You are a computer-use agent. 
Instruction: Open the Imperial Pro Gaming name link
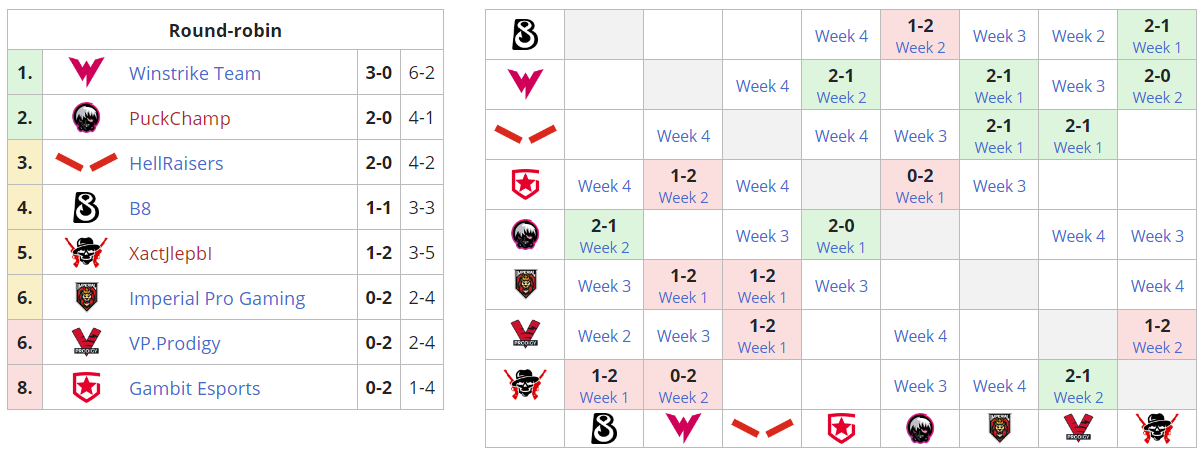(217, 298)
